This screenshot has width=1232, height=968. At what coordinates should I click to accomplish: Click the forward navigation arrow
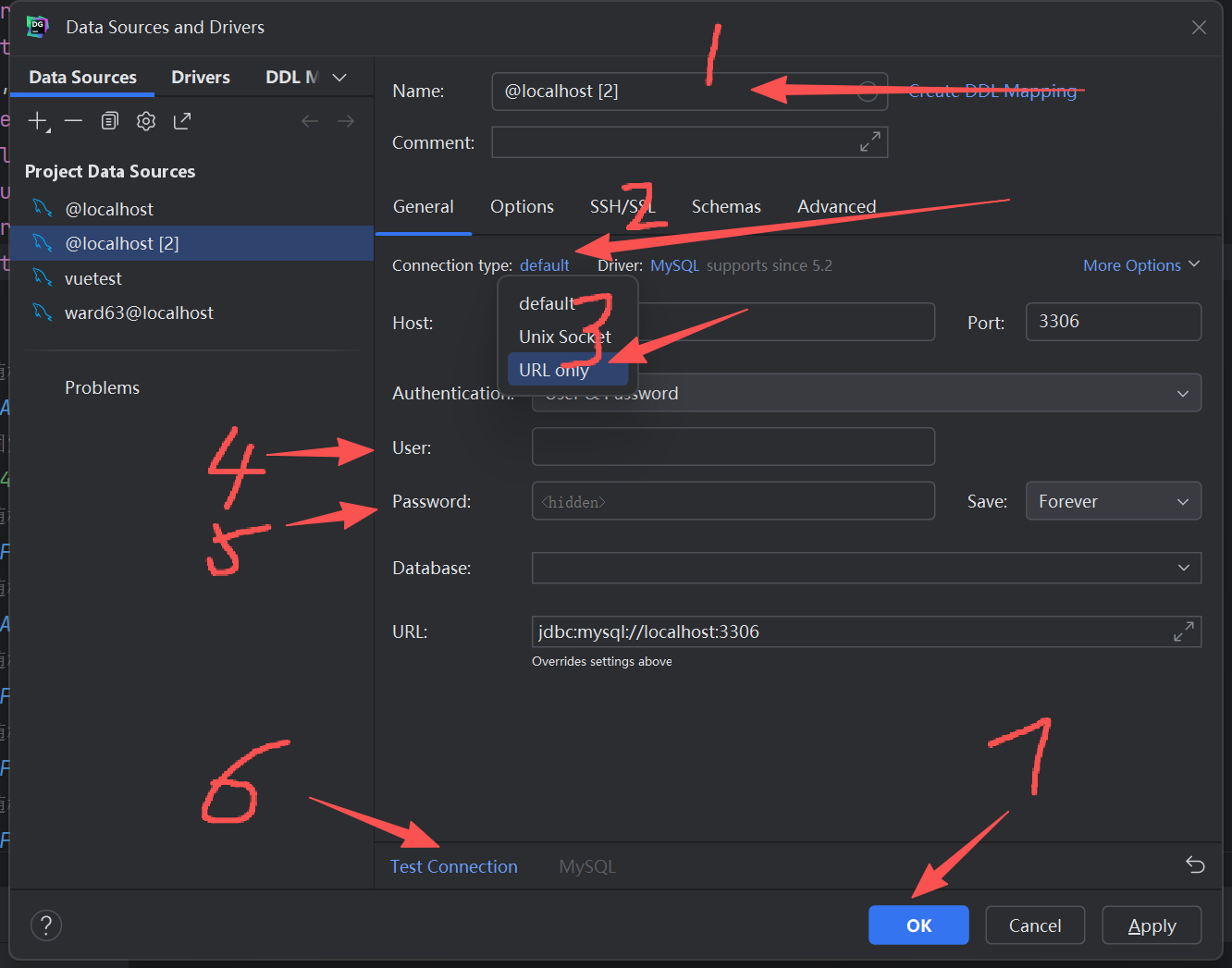coord(346,120)
